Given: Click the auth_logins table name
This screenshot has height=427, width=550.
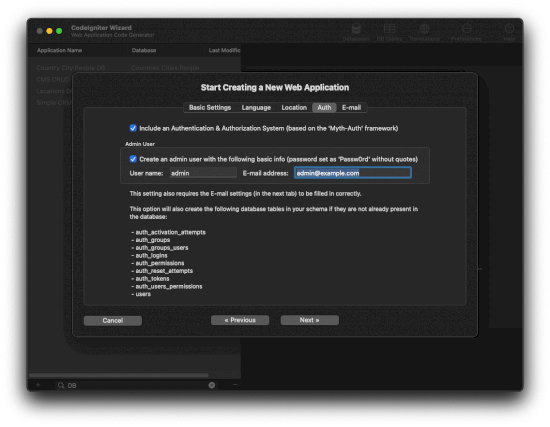Looking at the screenshot, I should [x=151, y=255].
